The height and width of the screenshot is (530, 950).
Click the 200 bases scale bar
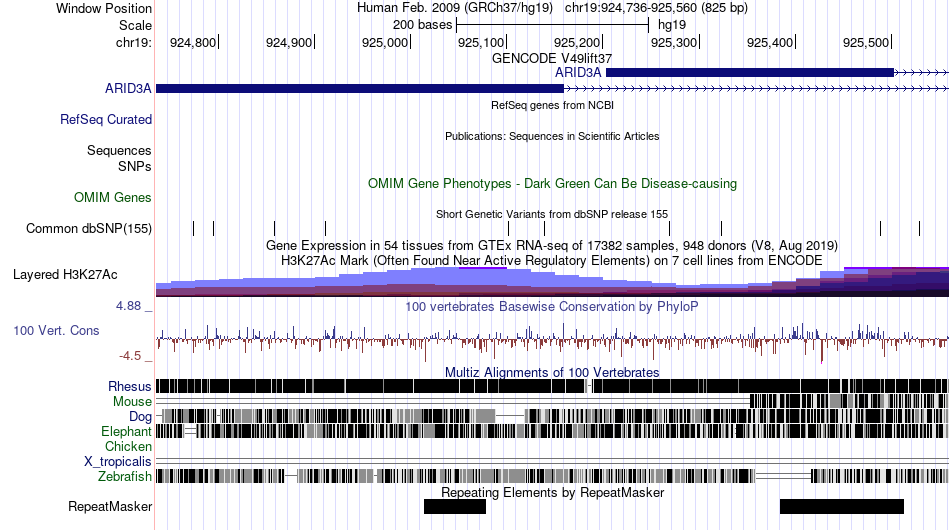point(553,25)
